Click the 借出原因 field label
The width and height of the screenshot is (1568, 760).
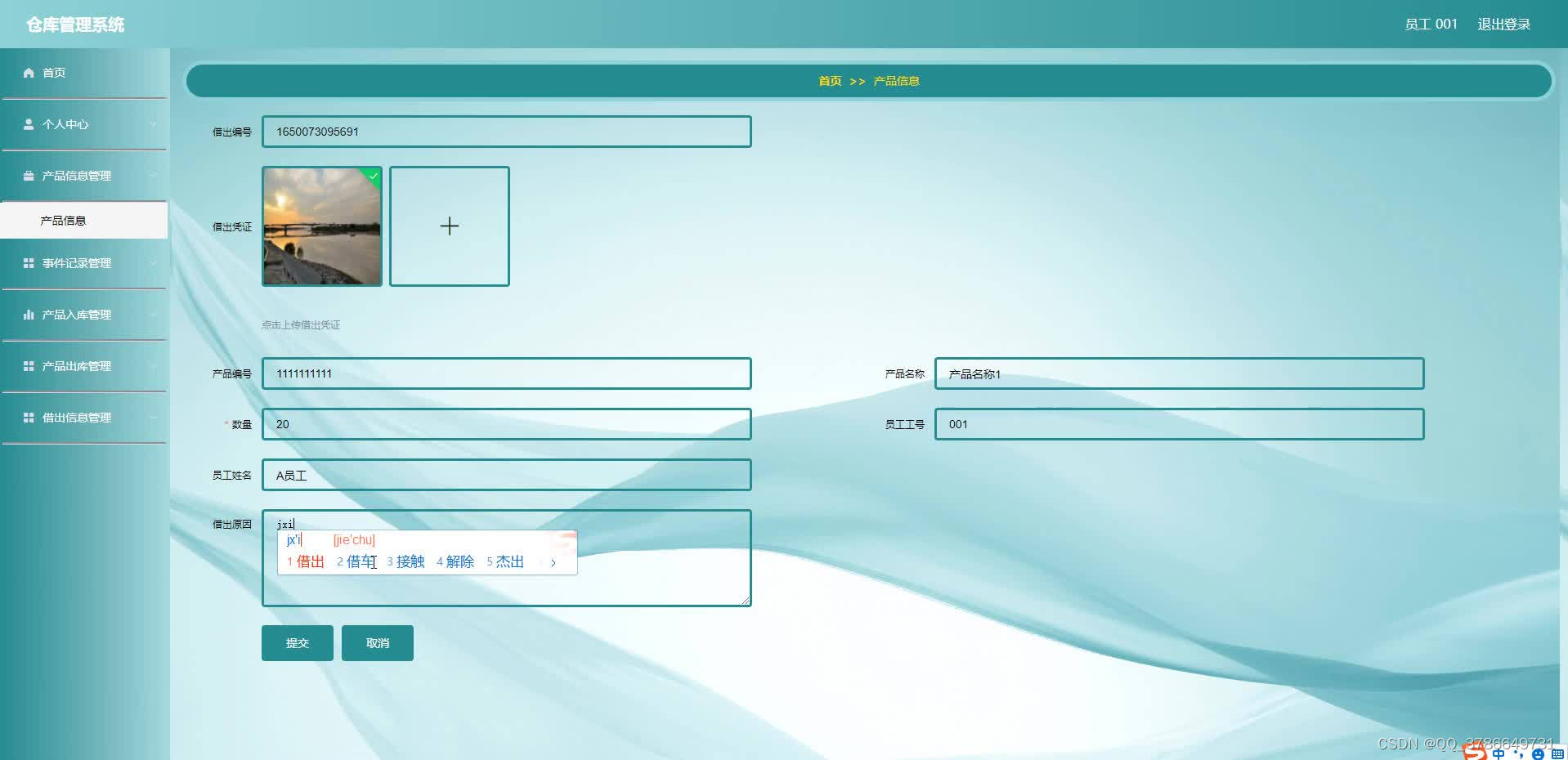click(232, 524)
